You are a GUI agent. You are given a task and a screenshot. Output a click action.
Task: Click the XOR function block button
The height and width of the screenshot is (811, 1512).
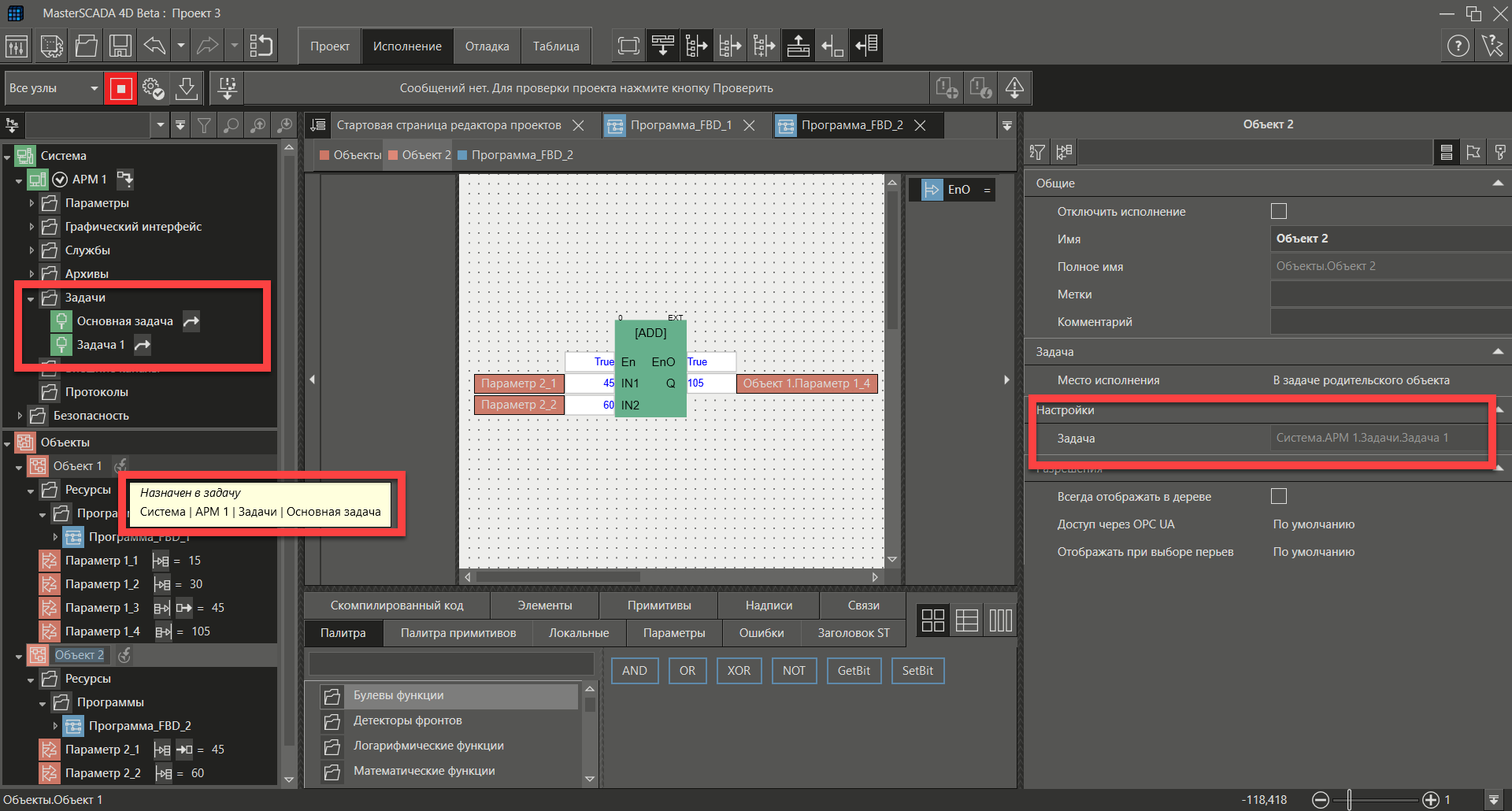click(x=739, y=671)
